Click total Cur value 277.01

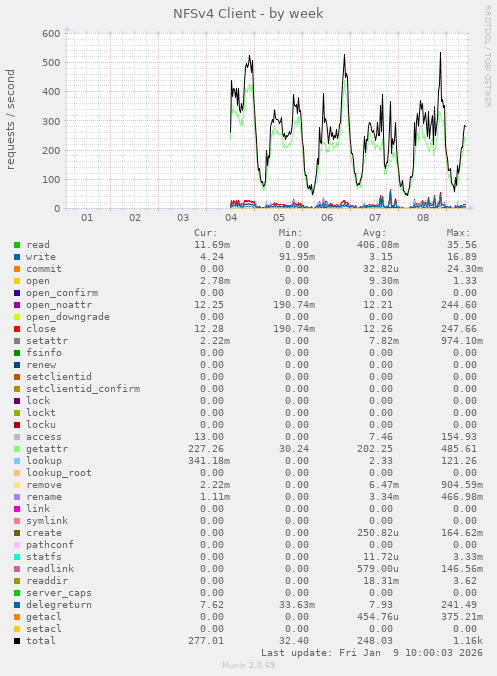click(206, 641)
